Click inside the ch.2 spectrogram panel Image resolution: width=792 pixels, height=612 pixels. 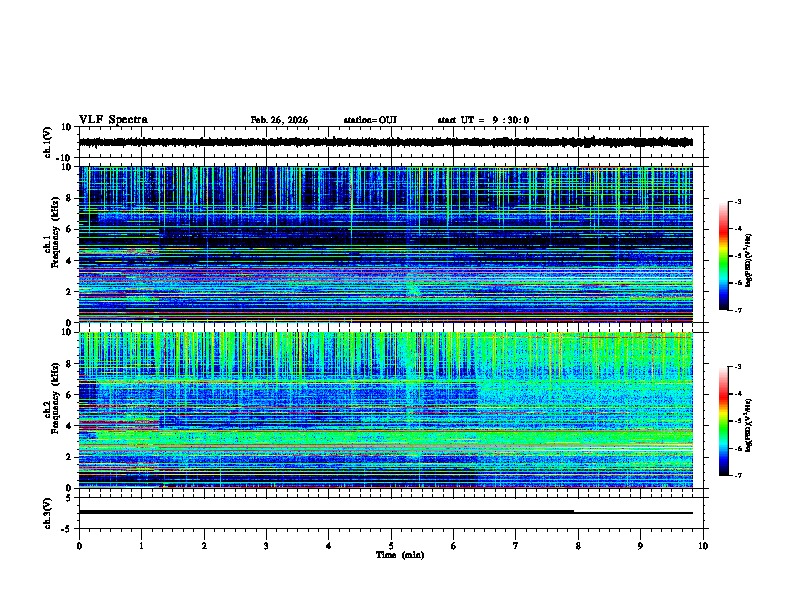pyautogui.click(x=386, y=410)
